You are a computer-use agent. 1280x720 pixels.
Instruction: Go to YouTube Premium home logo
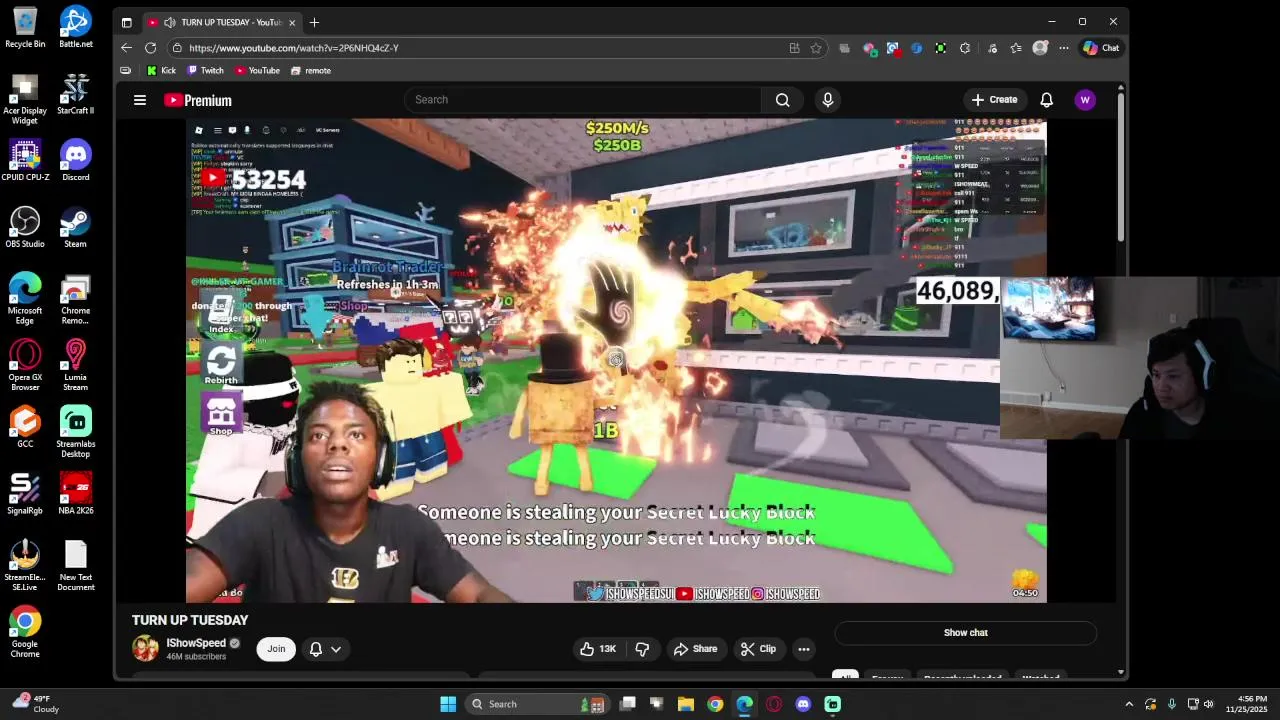pos(198,100)
